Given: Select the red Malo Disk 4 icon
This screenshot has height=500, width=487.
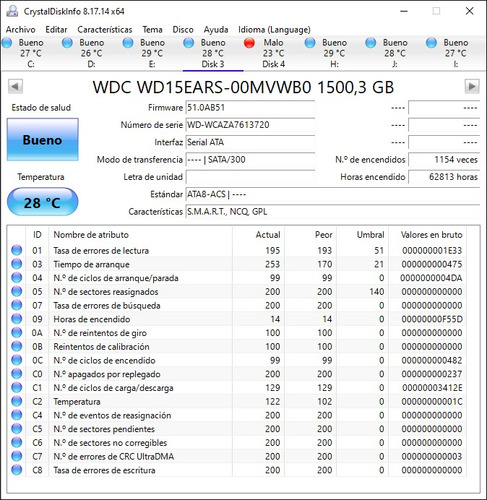Looking at the screenshot, I should point(249,43).
